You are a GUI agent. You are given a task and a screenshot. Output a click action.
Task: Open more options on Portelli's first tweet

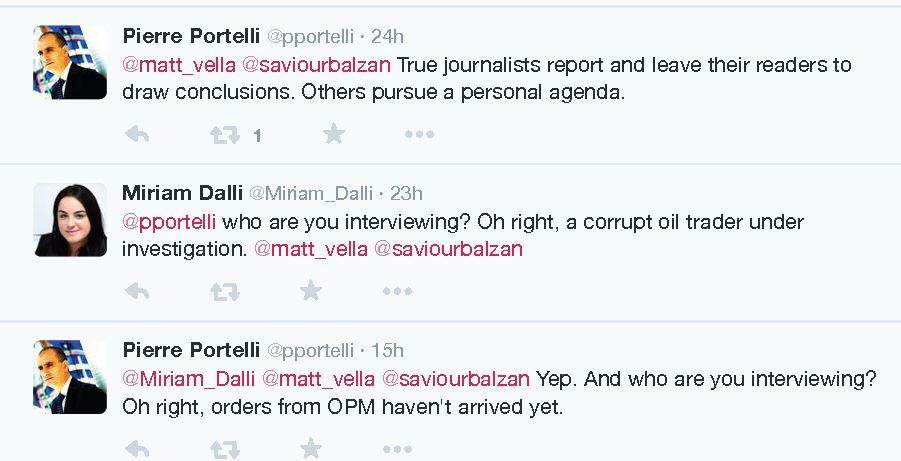[x=419, y=134]
